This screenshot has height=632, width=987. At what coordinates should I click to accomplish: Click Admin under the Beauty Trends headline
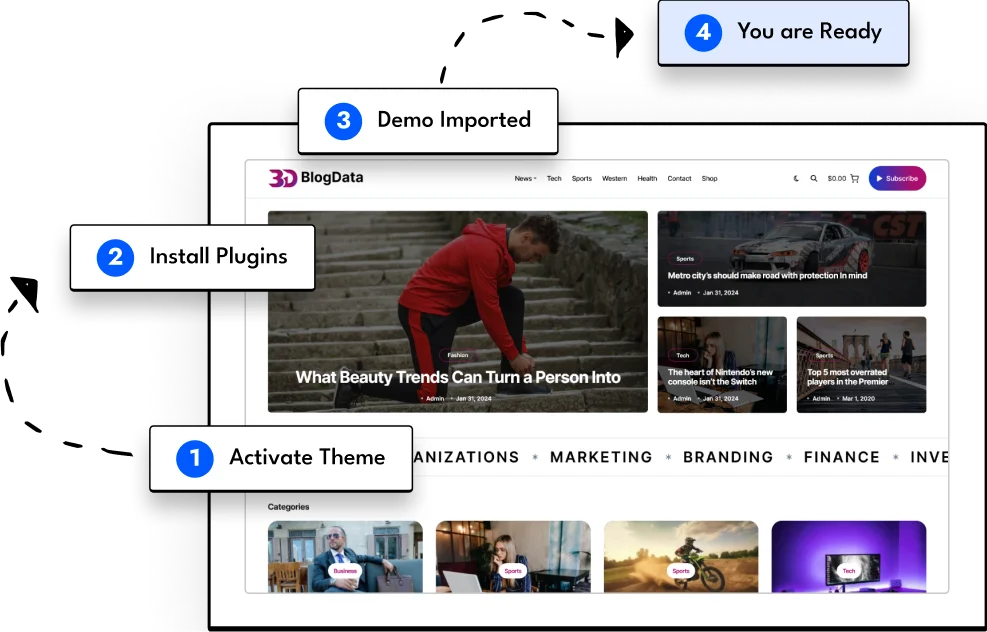[x=435, y=398]
